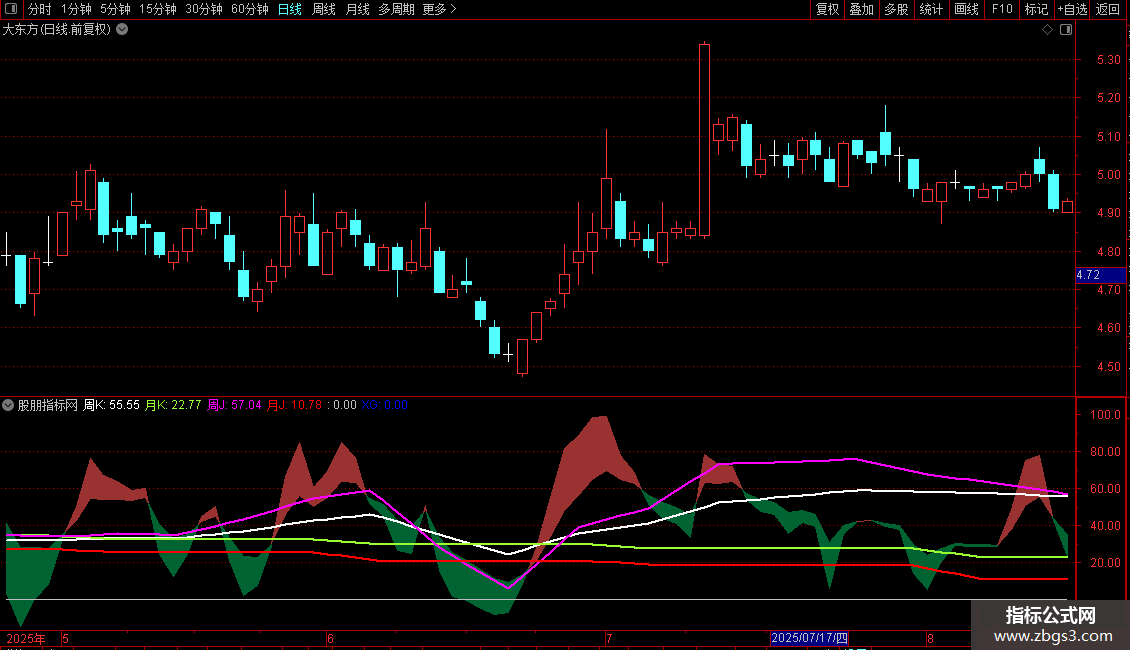
Task: Select the 15分钟 period
Action: point(157,9)
